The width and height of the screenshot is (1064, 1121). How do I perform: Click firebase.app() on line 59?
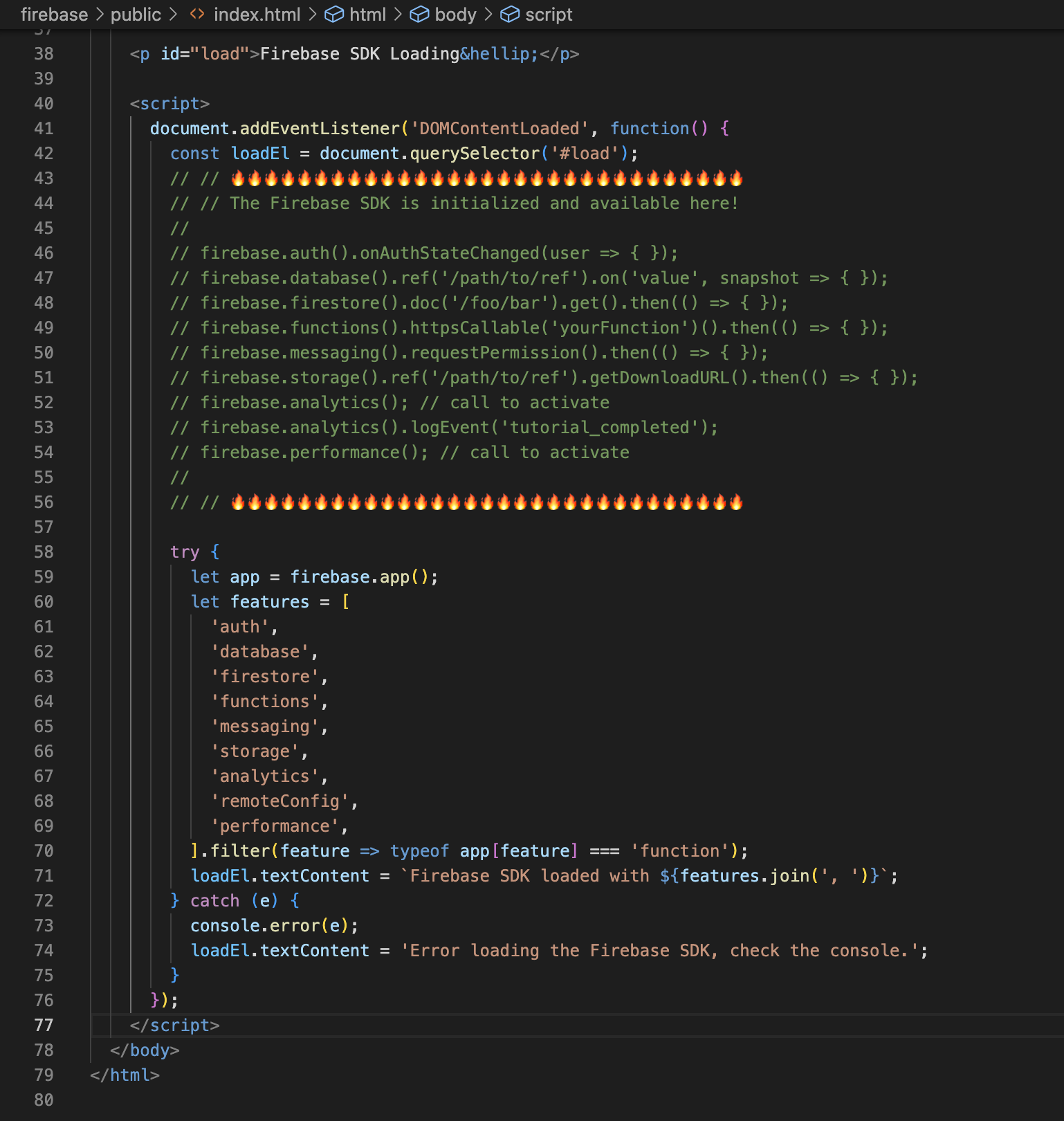pos(360,577)
